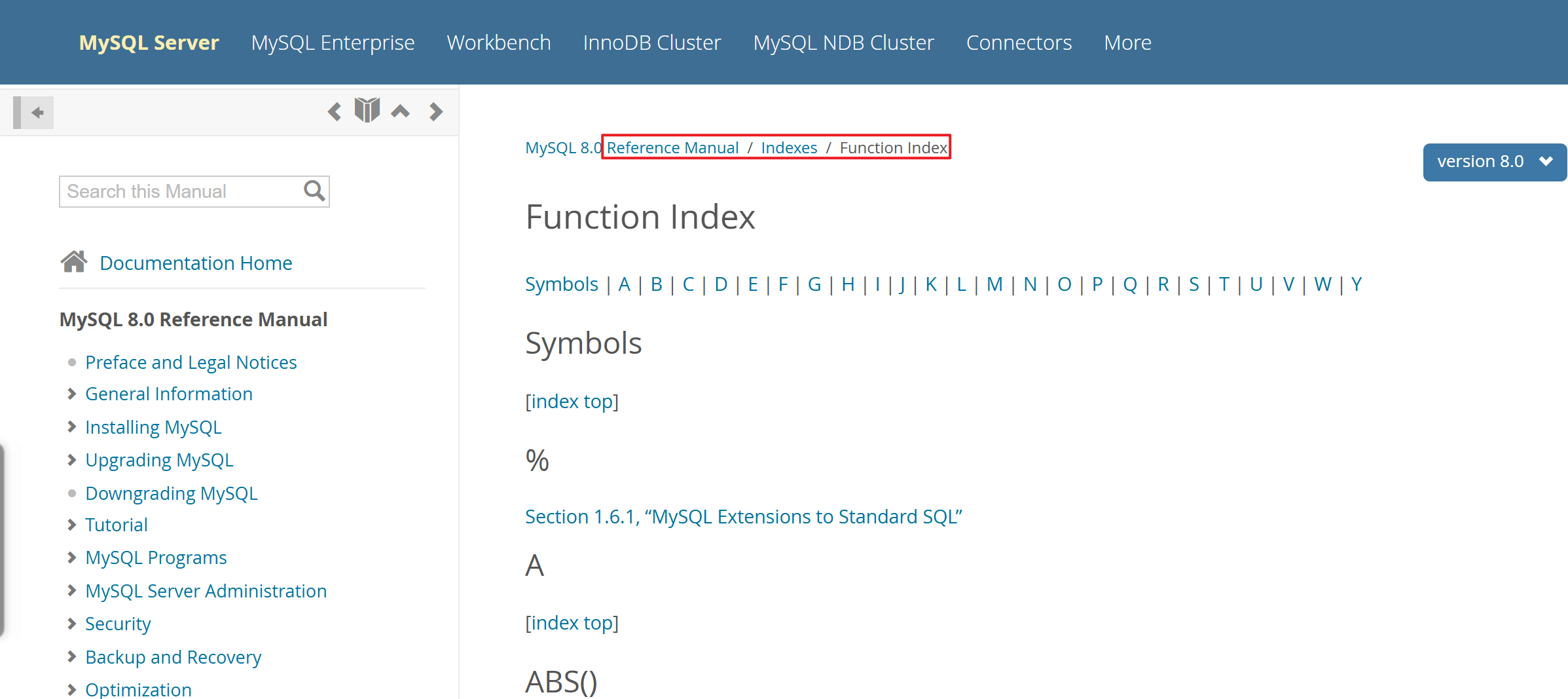
Task: Open the Documentation Home link
Action: point(196,263)
